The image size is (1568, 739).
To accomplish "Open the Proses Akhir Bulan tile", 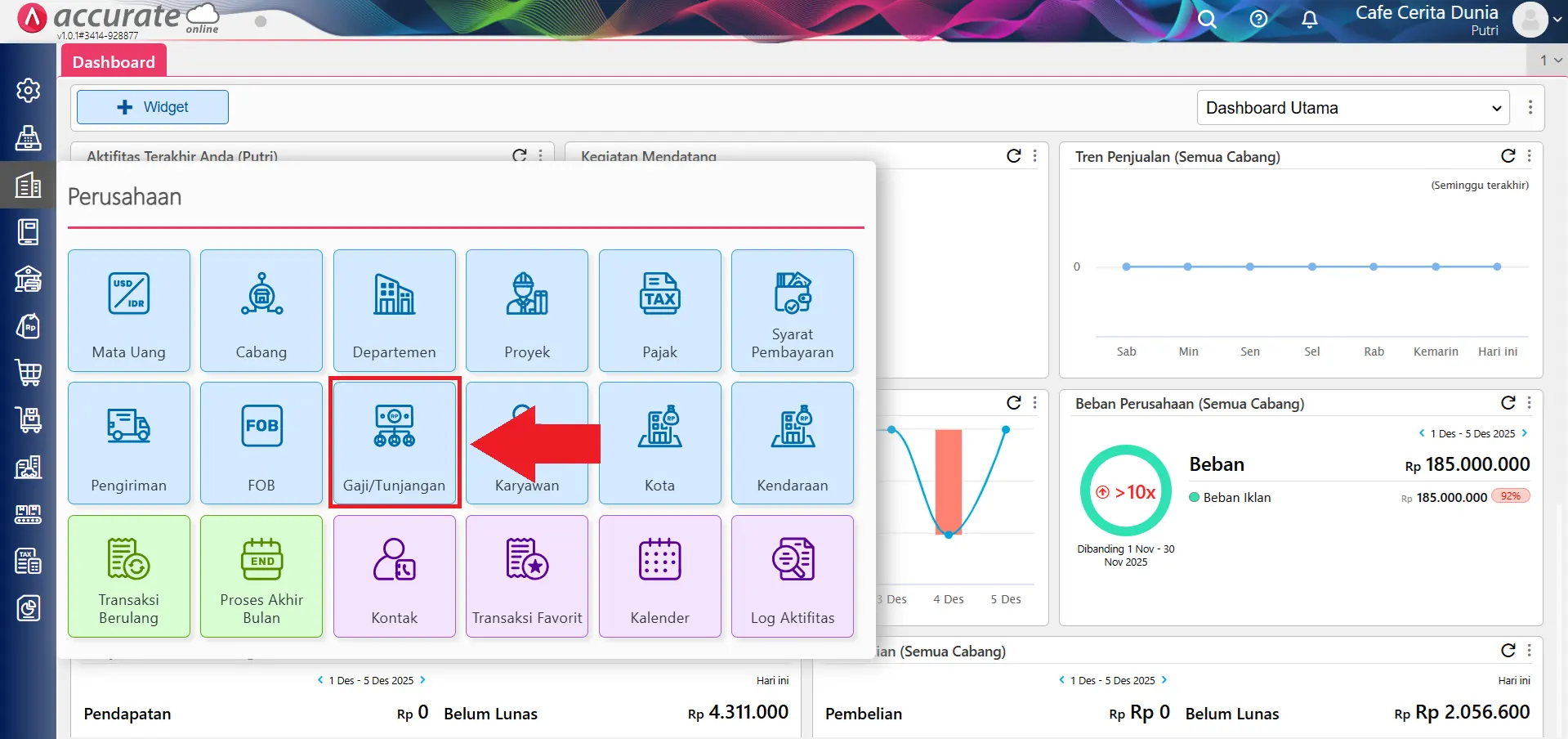I will pos(261,576).
